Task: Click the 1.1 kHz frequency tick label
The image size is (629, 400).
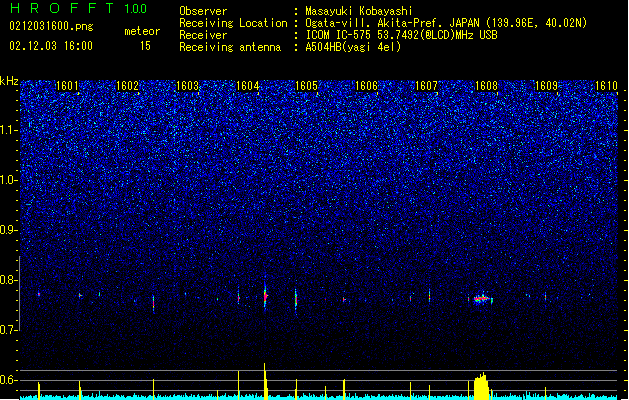Action: coord(9,130)
